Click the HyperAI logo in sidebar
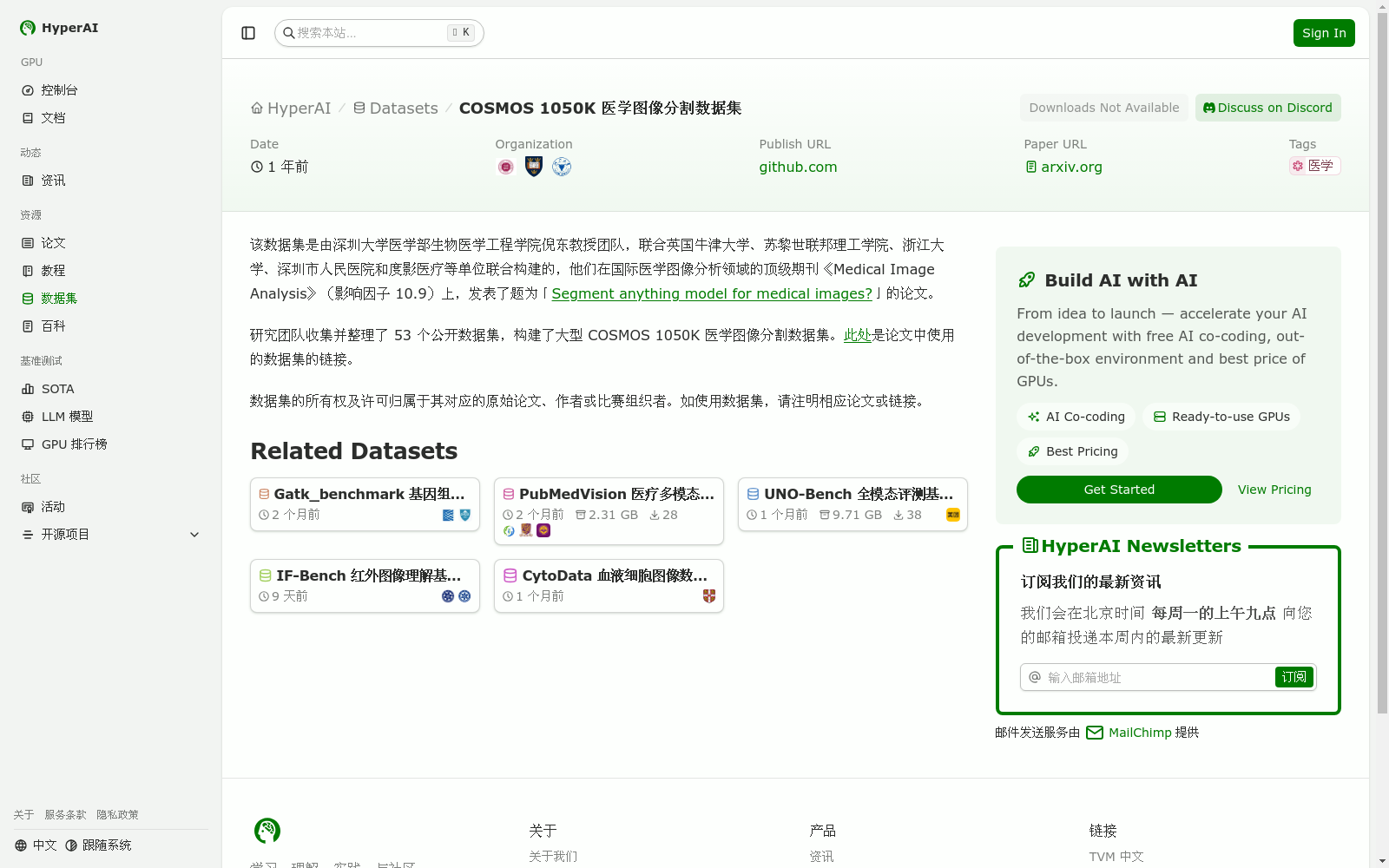The height and width of the screenshot is (868, 1389). coord(59,28)
